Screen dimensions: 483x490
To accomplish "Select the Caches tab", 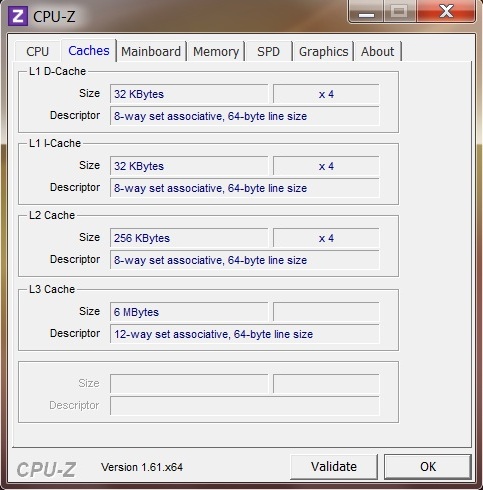I will tap(89, 51).
